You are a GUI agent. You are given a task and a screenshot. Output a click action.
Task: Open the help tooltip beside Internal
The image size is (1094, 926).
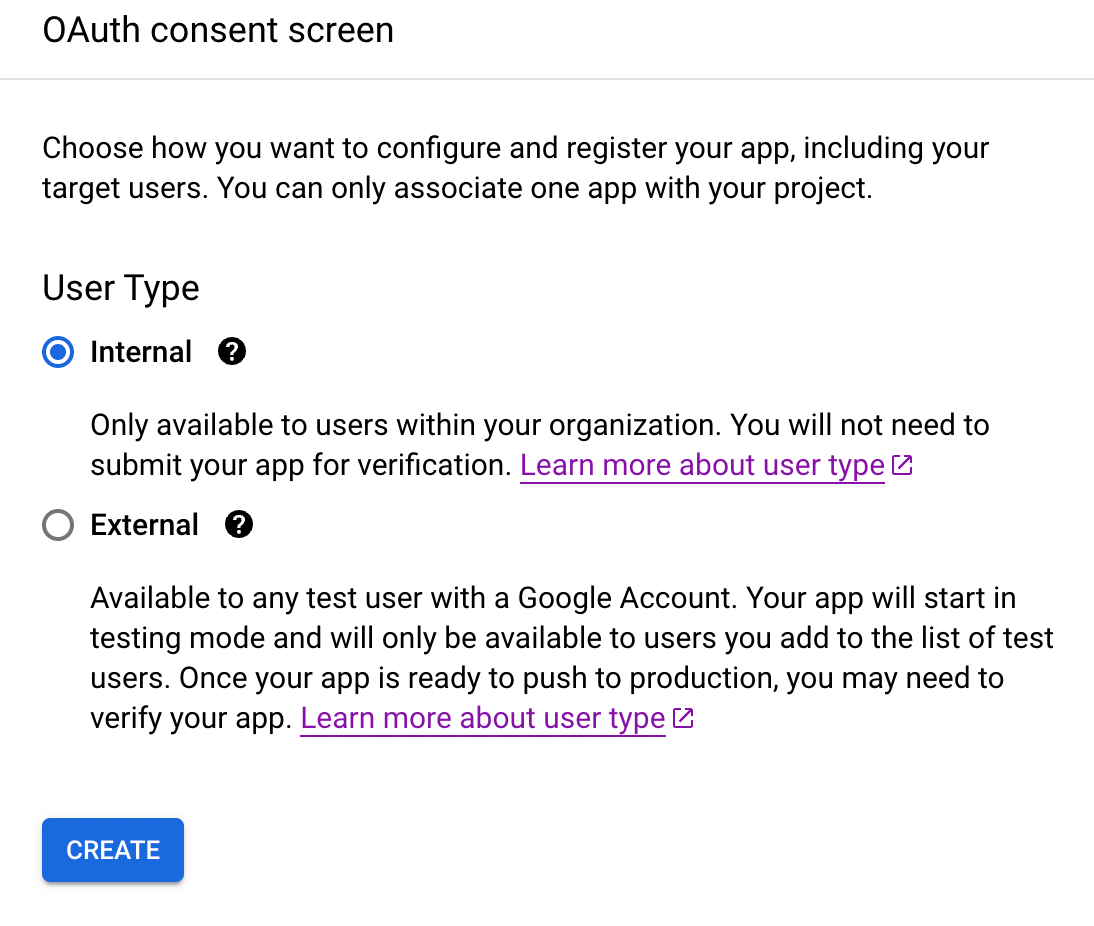(231, 352)
